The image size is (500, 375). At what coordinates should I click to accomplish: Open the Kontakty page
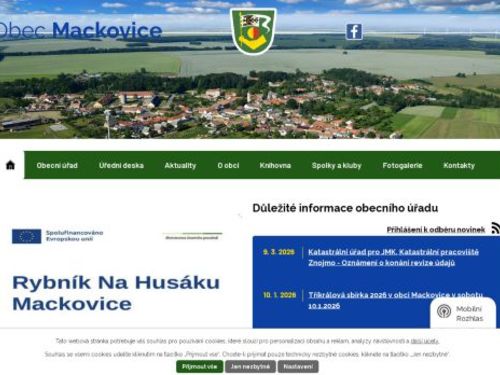click(459, 165)
